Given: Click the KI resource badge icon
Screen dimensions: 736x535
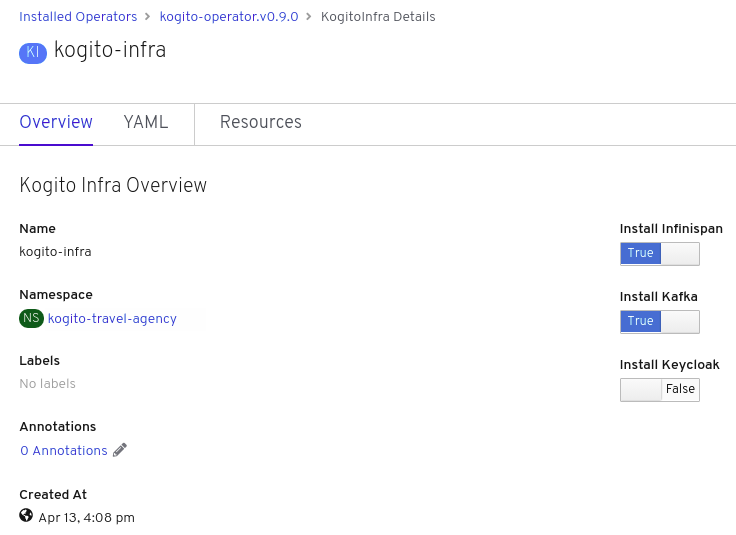Looking at the screenshot, I should [x=33, y=53].
